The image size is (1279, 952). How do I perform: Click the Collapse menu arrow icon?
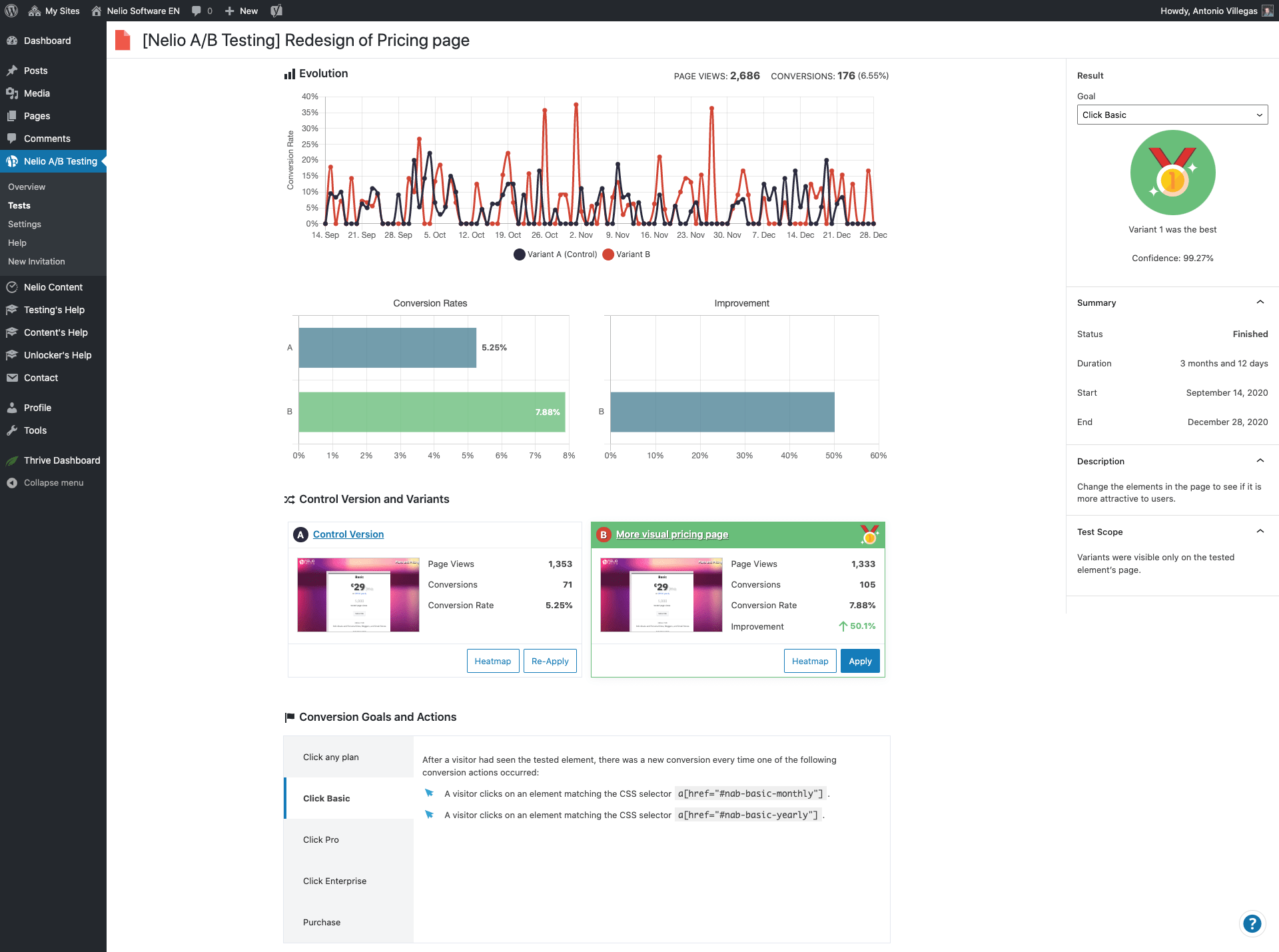[12, 483]
